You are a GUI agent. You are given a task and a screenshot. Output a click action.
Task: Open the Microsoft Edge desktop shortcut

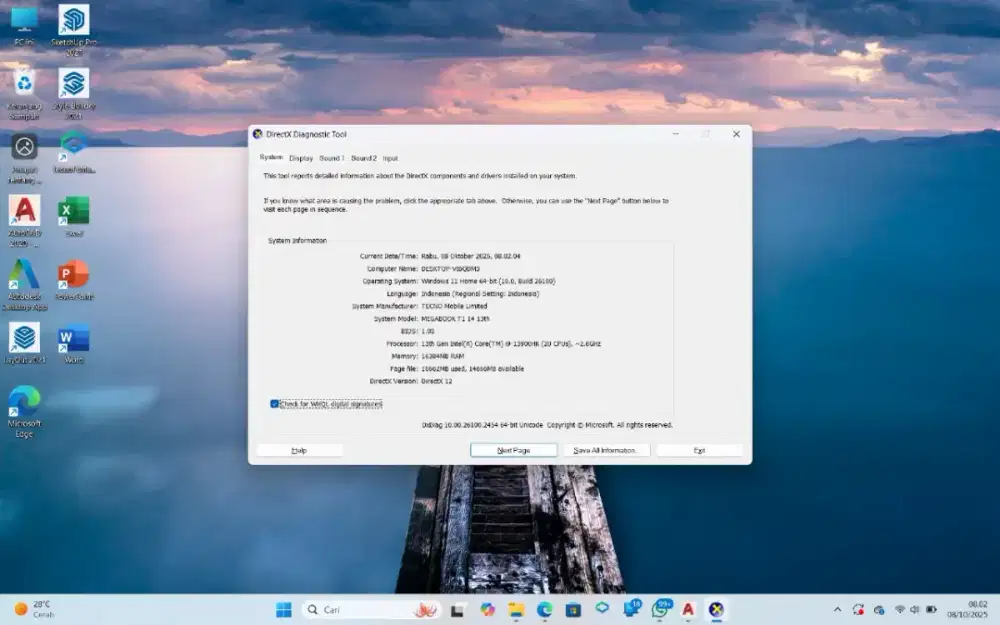(24, 402)
